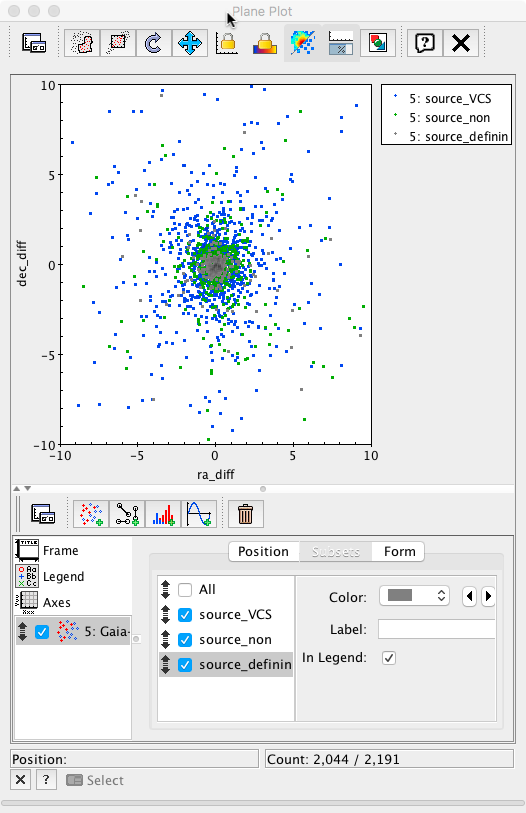Add a pair link plot layer
Viewport: 526px width, 813px height.
pyautogui.click(x=127, y=514)
